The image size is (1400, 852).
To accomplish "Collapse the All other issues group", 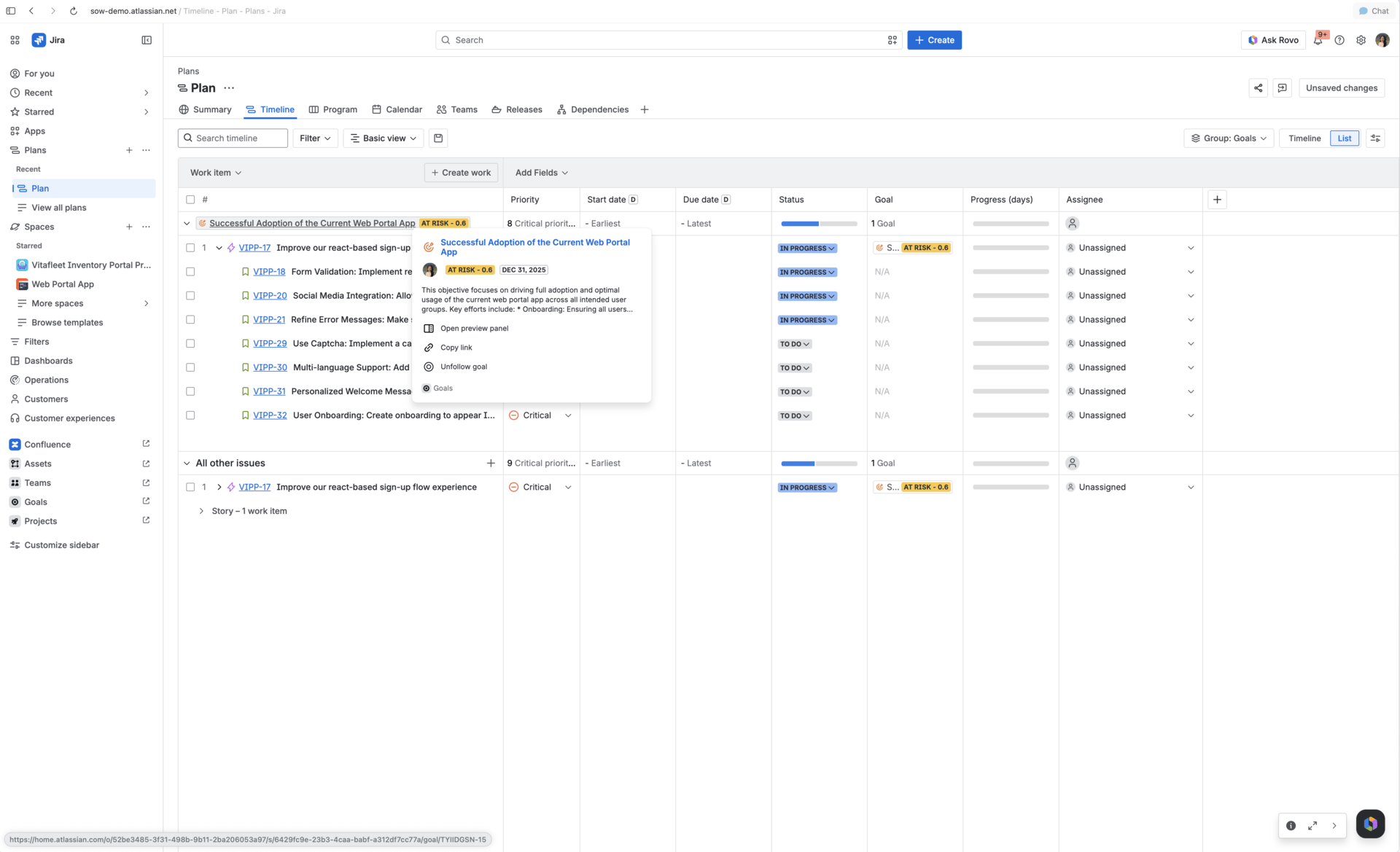I will (187, 464).
